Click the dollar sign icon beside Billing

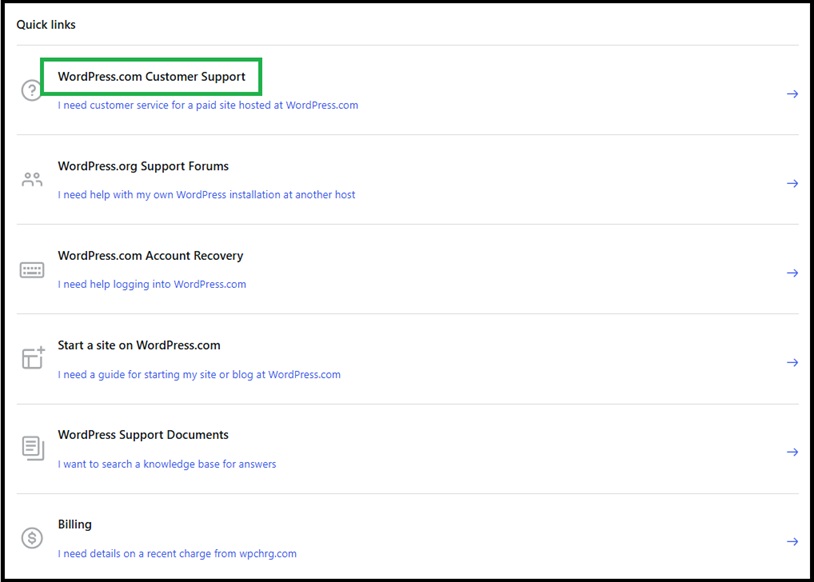[32, 538]
